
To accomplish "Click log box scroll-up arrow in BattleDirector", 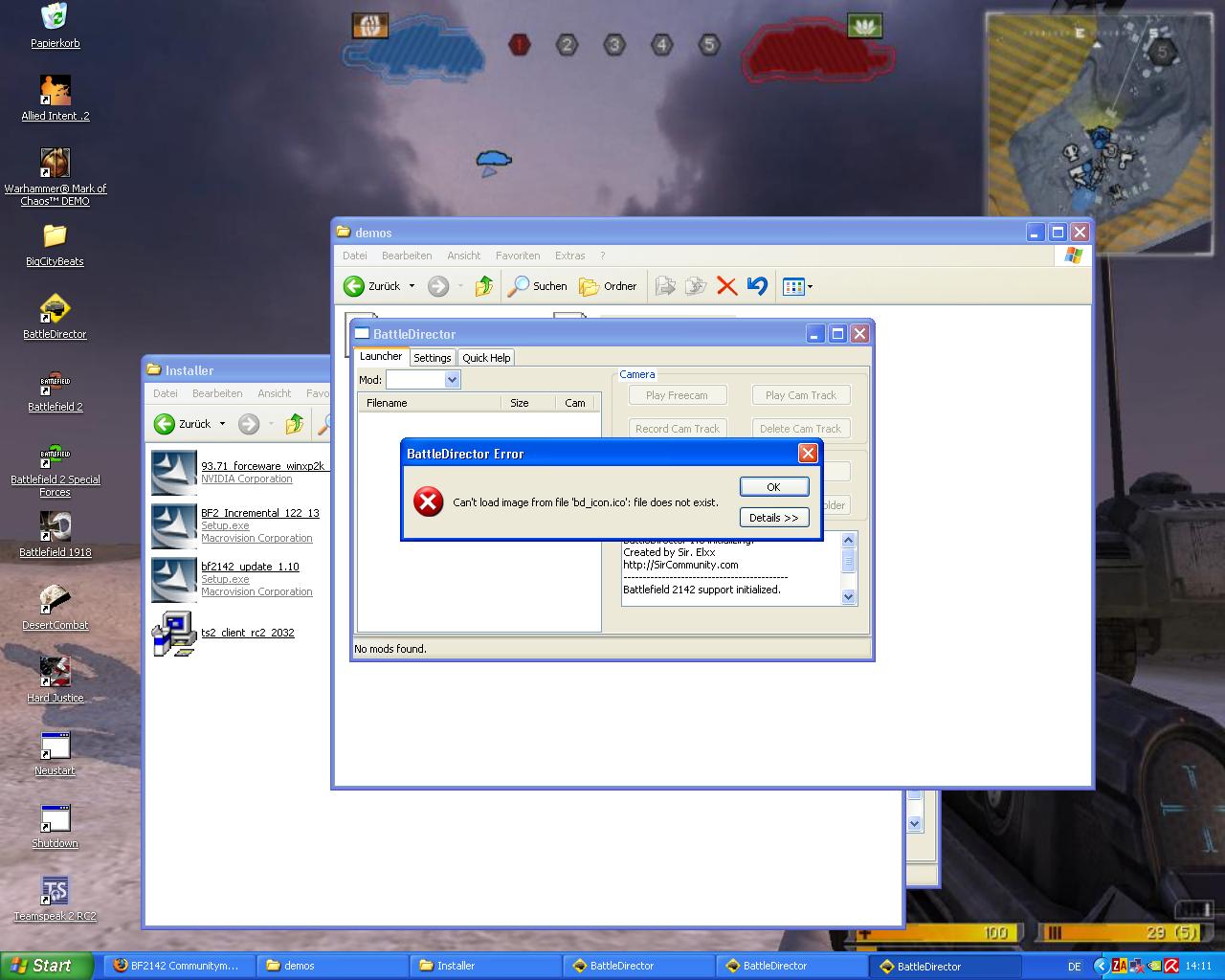I will pos(849,540).
